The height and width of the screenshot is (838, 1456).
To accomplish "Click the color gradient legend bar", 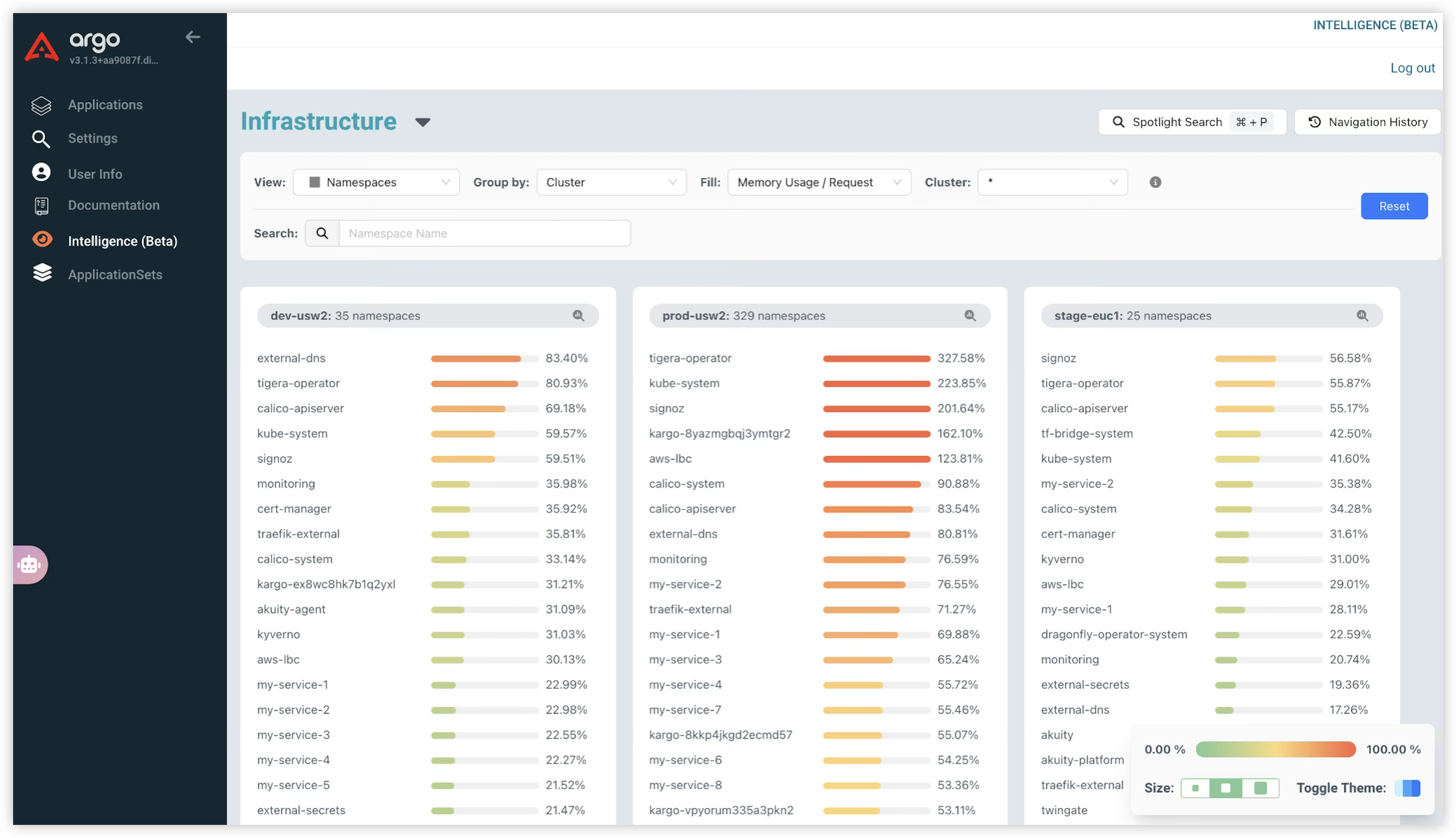I will coord(1275,749).
